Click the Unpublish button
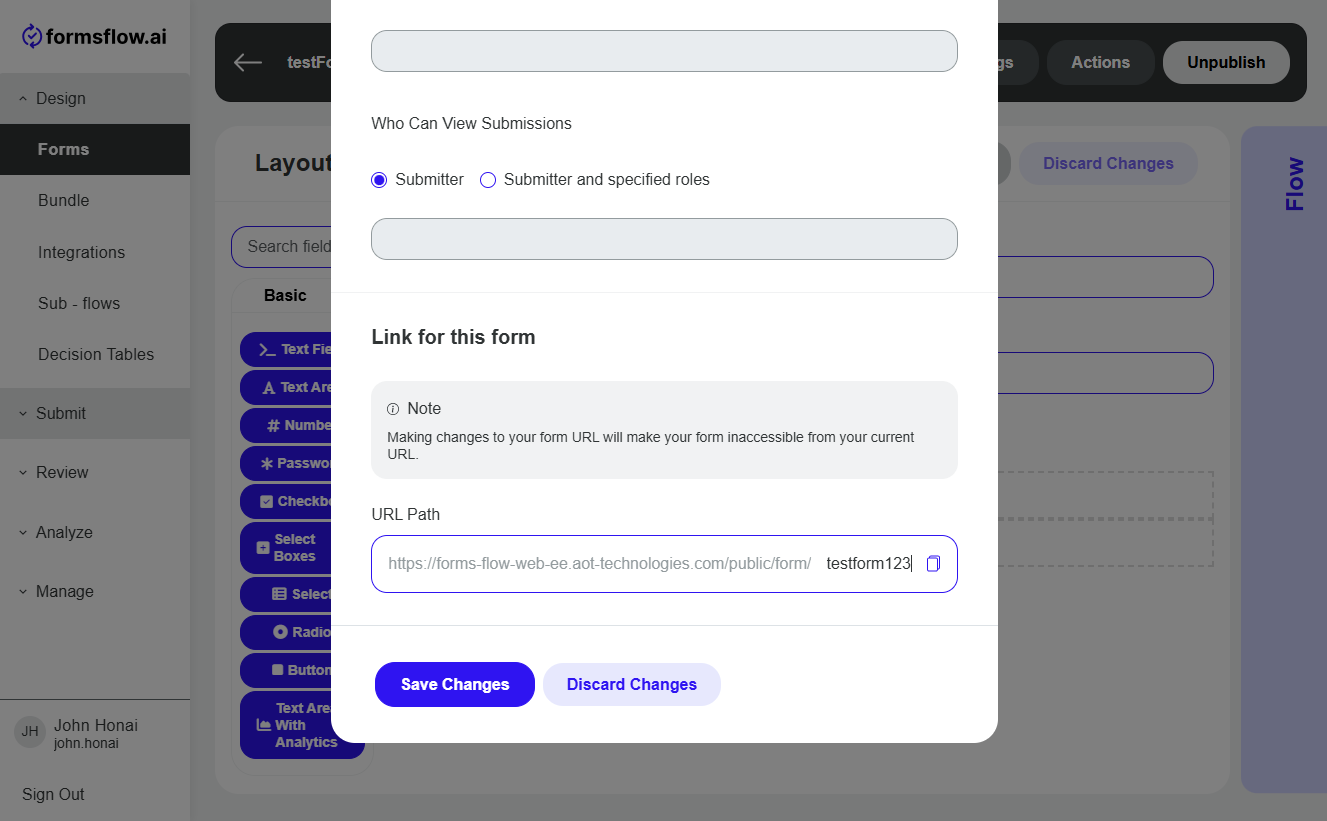1327x821 pixels. [1226, 62]
